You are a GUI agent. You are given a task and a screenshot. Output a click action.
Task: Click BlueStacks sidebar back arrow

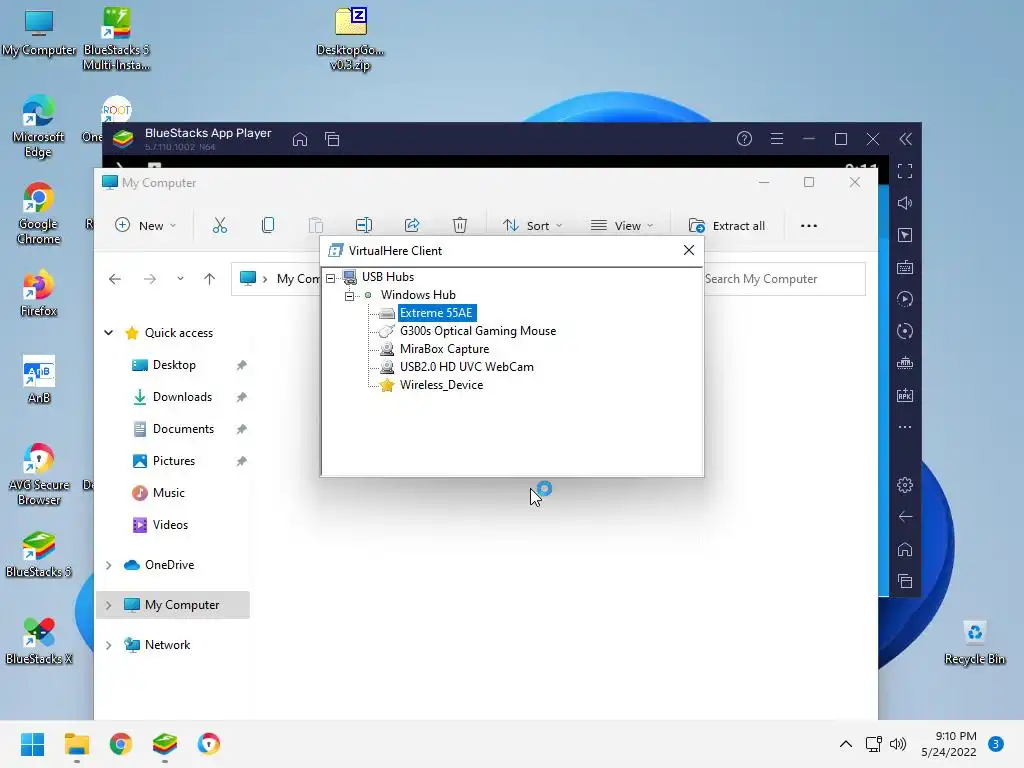pyautogui.click(x=904, y=517)
